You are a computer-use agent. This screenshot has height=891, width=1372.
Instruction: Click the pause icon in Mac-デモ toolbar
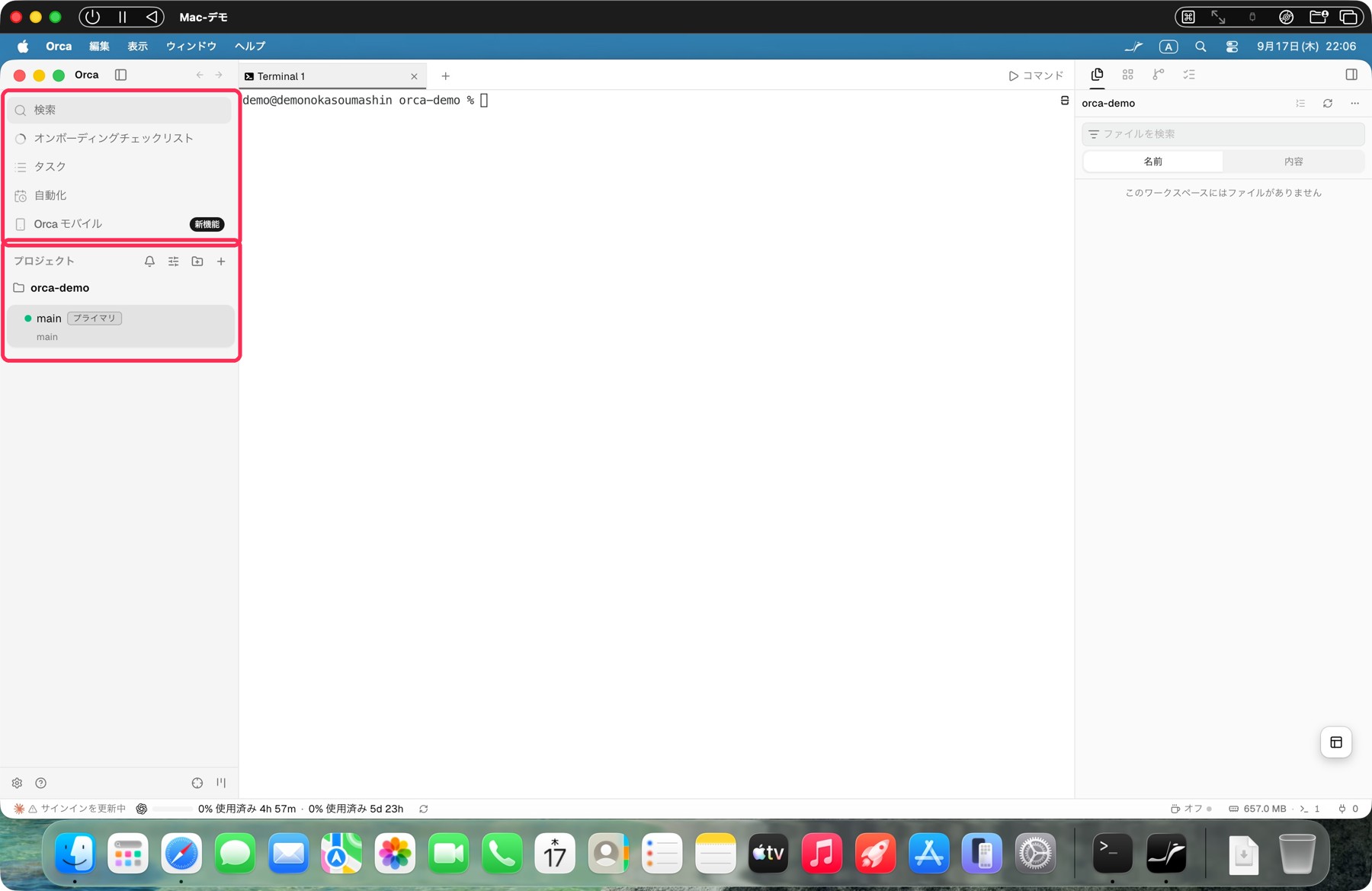coord(122,17)
